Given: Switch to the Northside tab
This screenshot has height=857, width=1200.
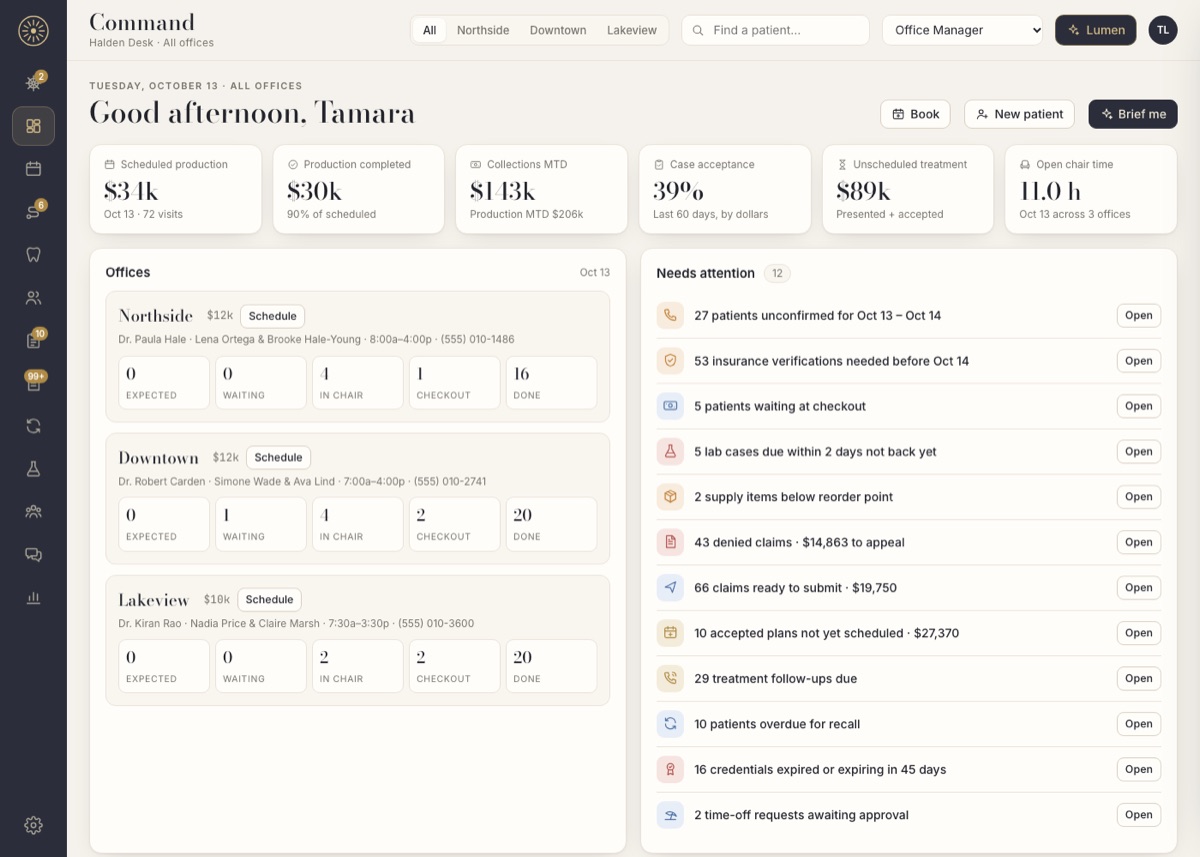Looking at the screenshot, I should (483, 30).
